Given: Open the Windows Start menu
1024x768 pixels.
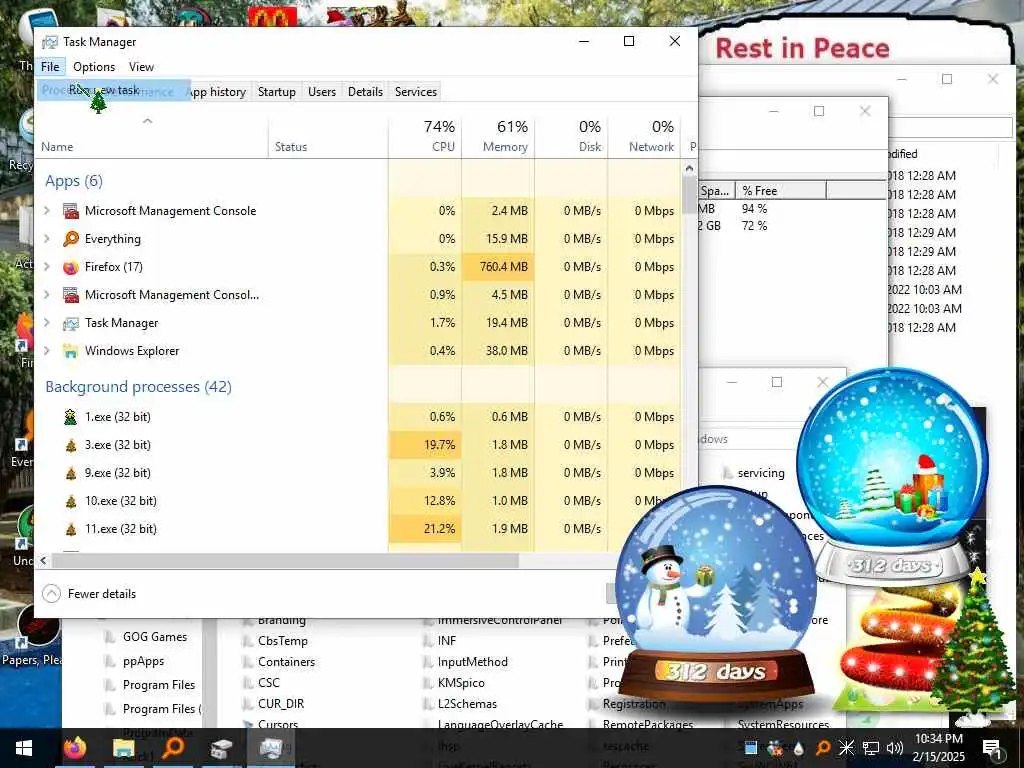Looking at the screenshot, I should click(x=24, y=748).
